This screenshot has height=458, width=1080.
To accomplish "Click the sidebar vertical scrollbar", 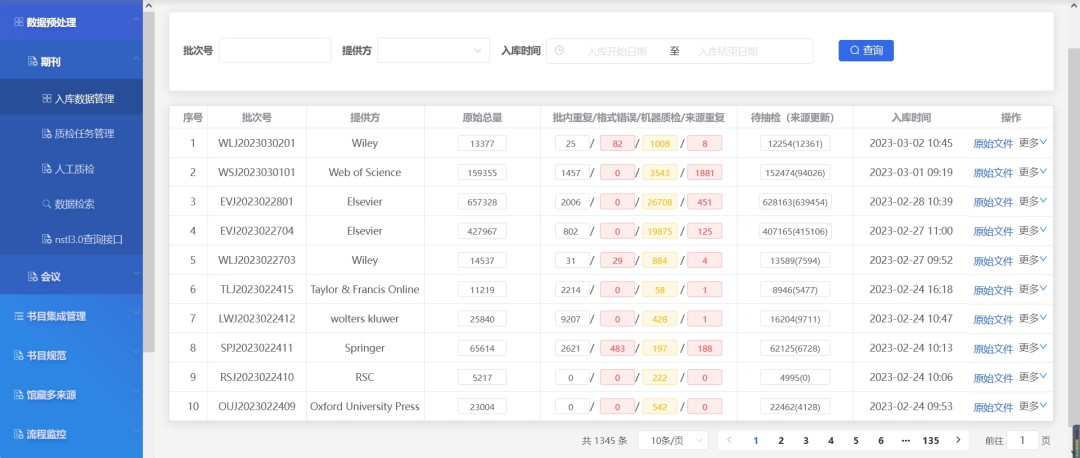I will click(x=149, y=180).
